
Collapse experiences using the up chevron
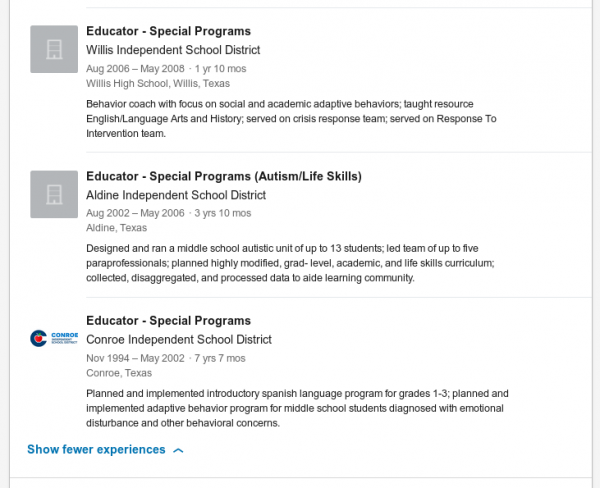(x=178, y=450)
